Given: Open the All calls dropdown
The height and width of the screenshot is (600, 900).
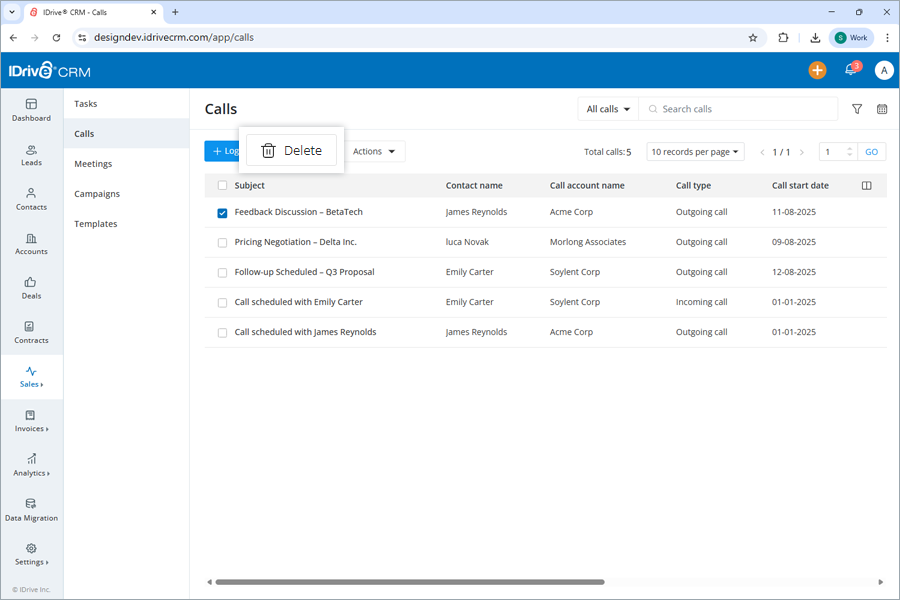Looking at the screenshot, I should 605,108.
